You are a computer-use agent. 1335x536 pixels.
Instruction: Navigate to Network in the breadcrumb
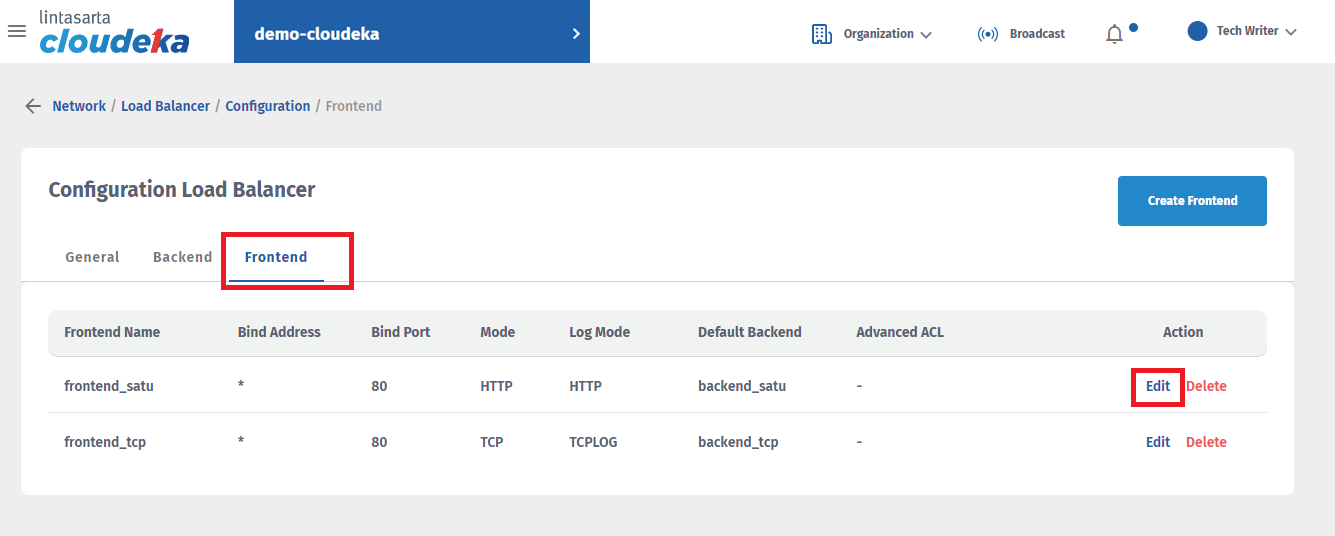[79, 106]
